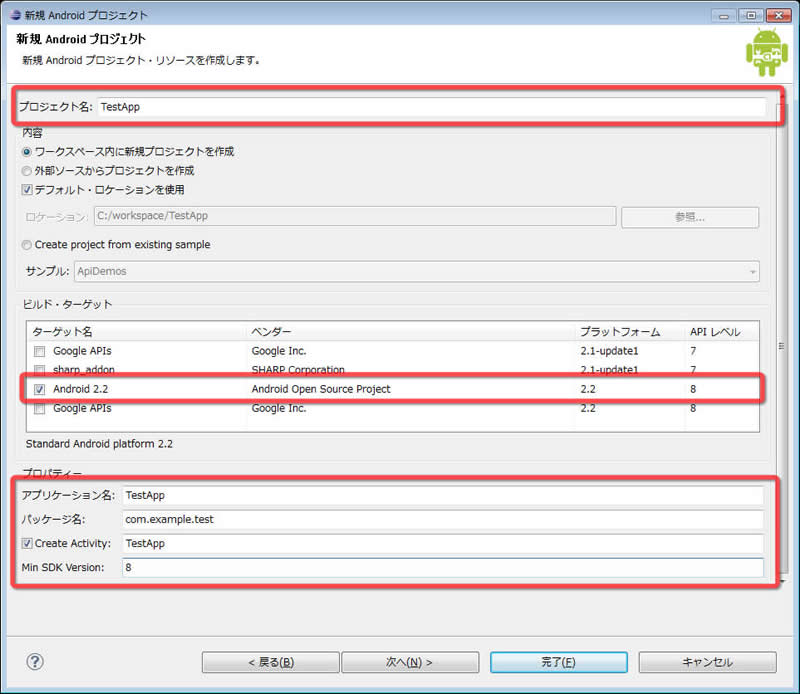
Task: Click the green Android robot logo
Action: 766,54
